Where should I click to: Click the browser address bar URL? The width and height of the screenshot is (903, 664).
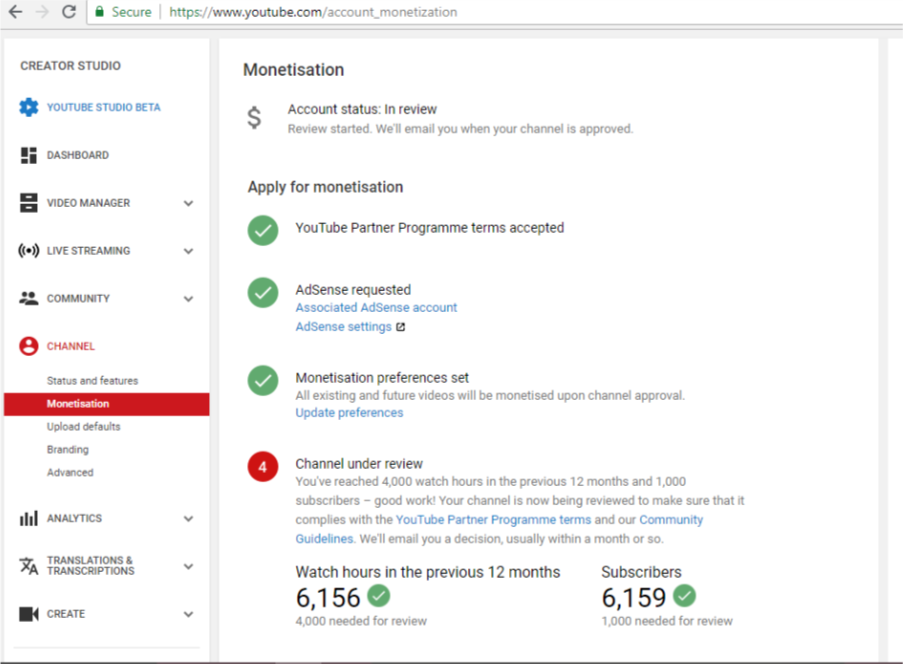(x=313, y=12)
